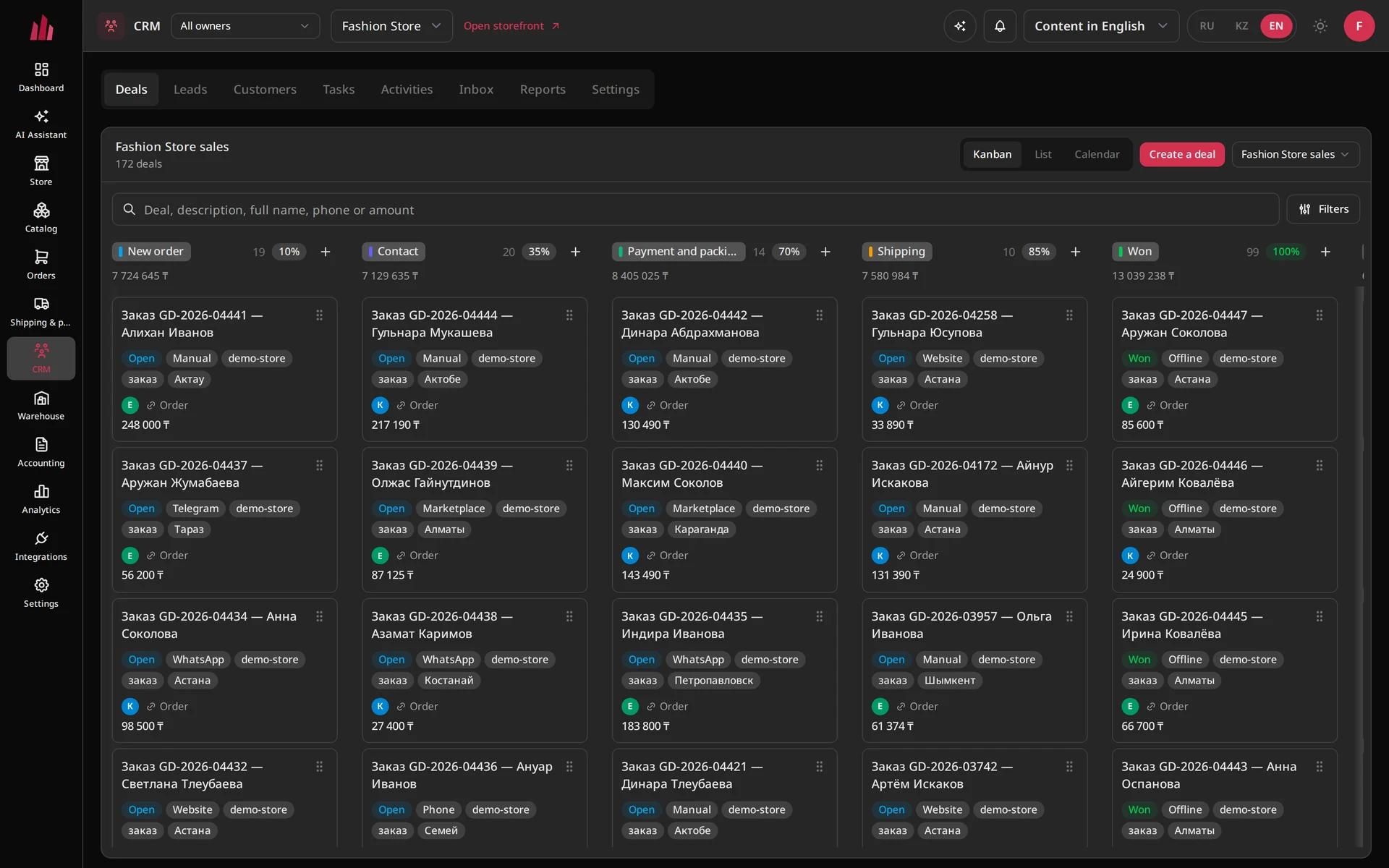The image size is (1389, 868).
Task: Open the Dashboard sidebar icon
Action: pos(41,69)
